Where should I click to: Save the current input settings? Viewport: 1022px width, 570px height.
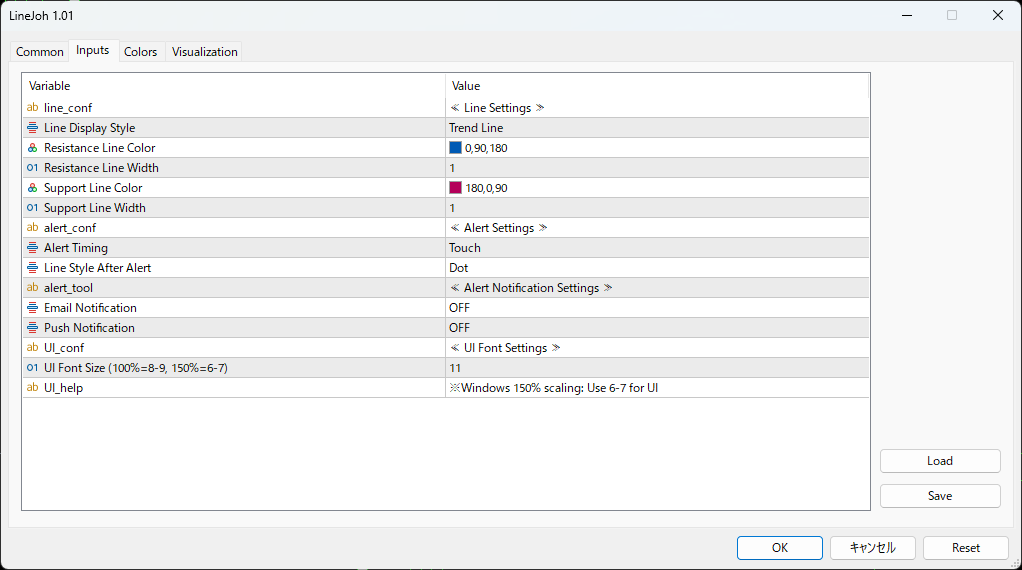coord(940,496)
